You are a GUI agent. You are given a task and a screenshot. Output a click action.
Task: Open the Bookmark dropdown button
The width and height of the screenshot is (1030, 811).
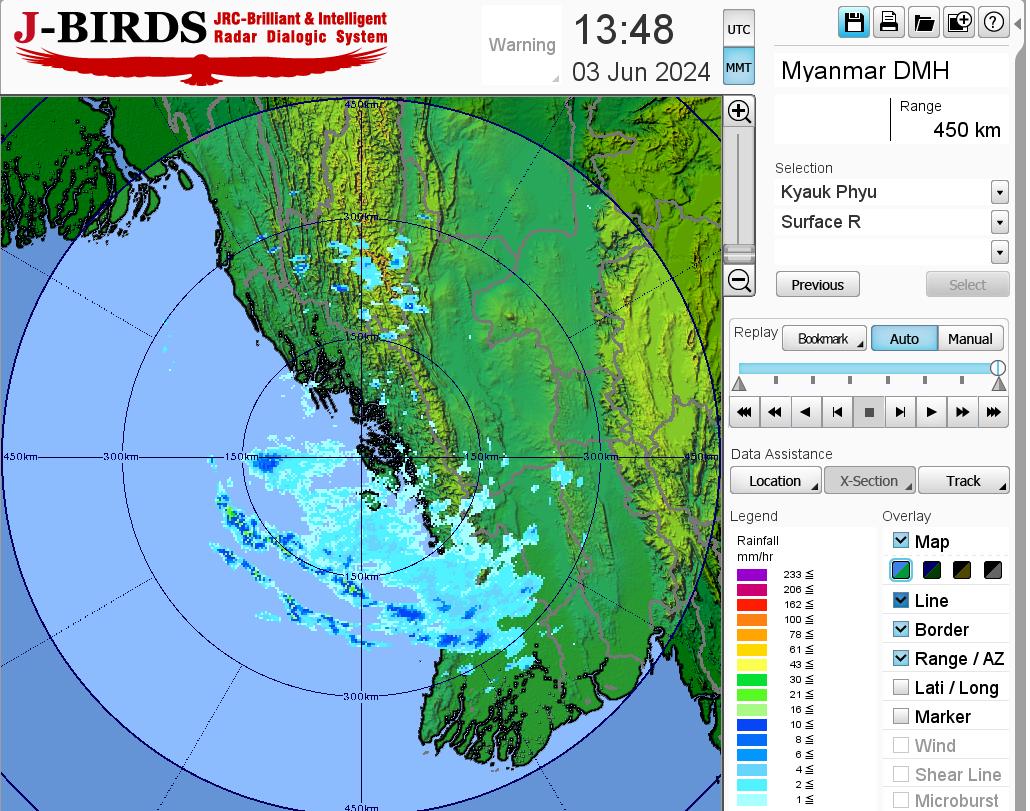coord(824,339)
